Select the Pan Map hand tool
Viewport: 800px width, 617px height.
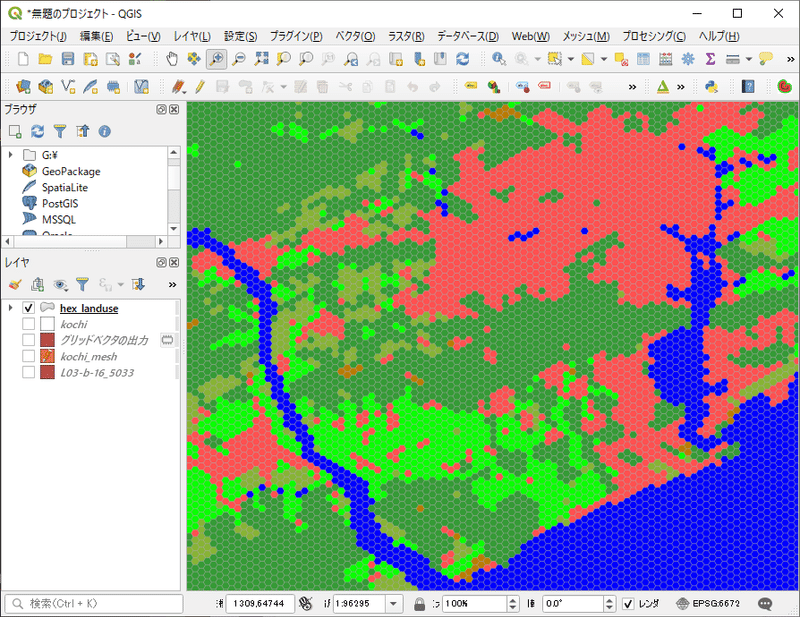click(x=172, y=59)
